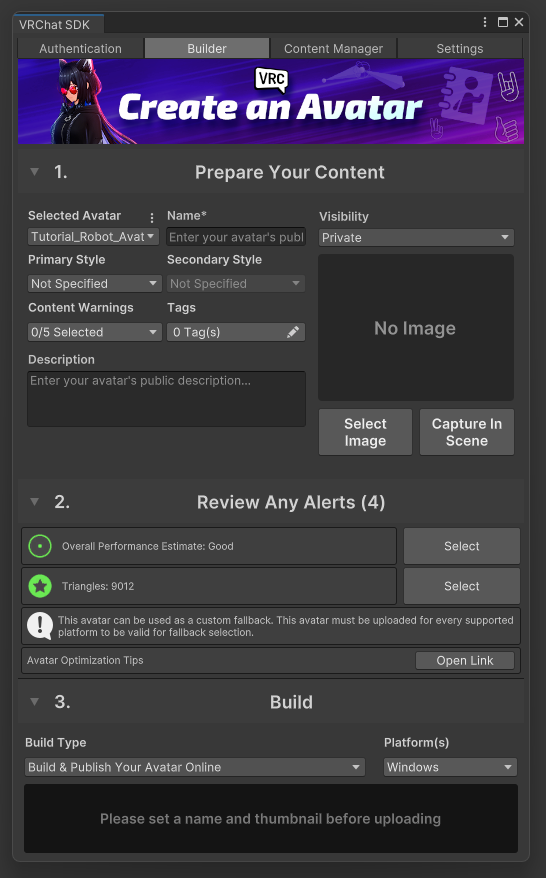
Task: Open the Selected Avatar options menu
Action: (152, 217)
